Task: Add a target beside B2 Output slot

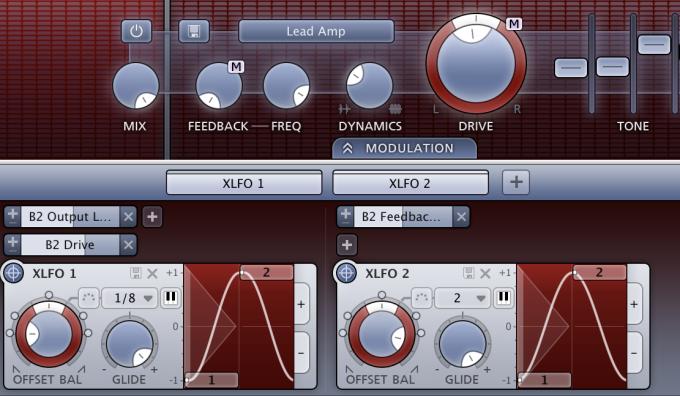Action: click(x=152, y=217)
